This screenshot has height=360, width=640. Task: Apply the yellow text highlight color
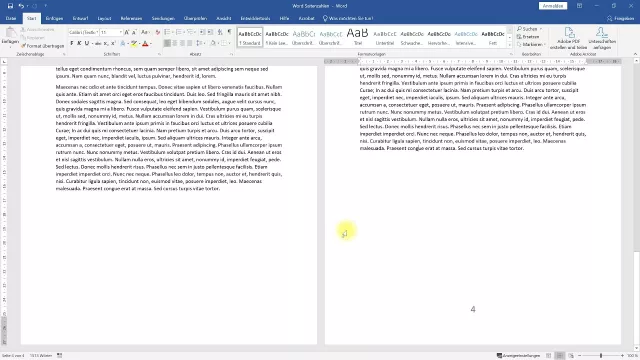pyautogui.click(x=133, y=43)
